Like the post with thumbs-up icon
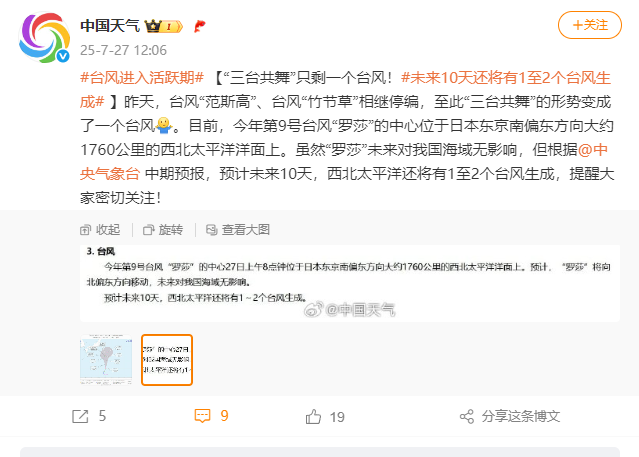The width and height of the screenshot is (639, 457). [313, 417]
